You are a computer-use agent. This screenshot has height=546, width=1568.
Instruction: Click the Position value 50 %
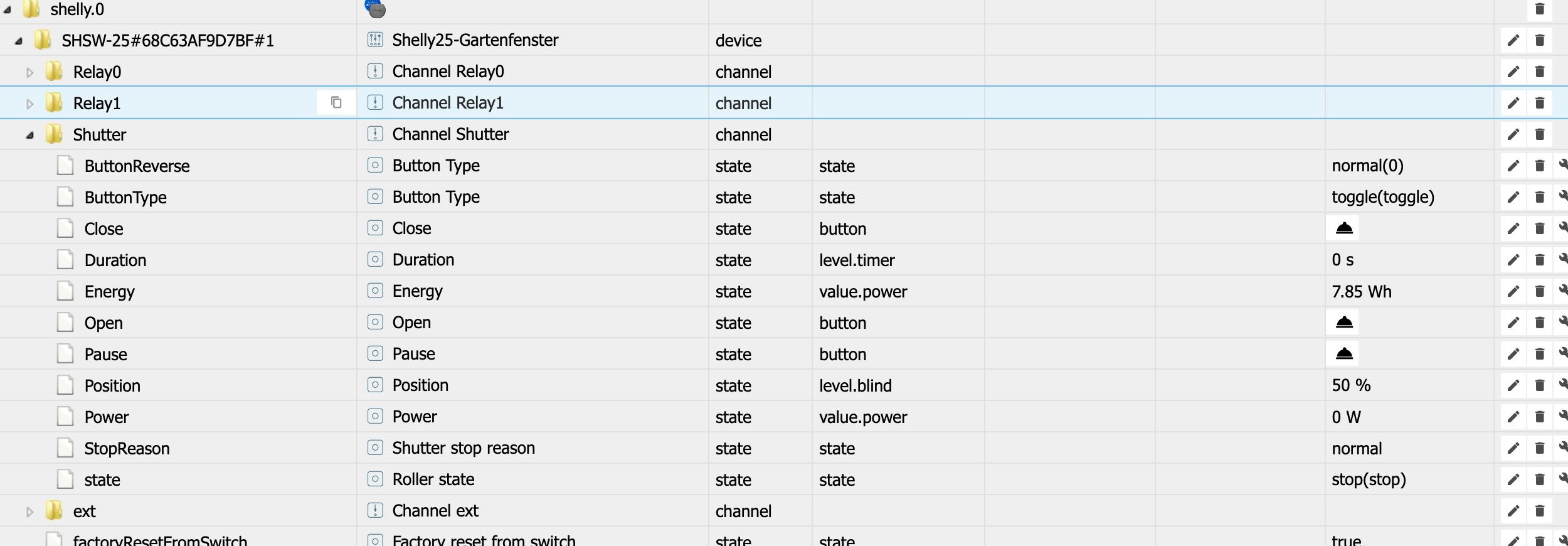[x=1351, y=385]
